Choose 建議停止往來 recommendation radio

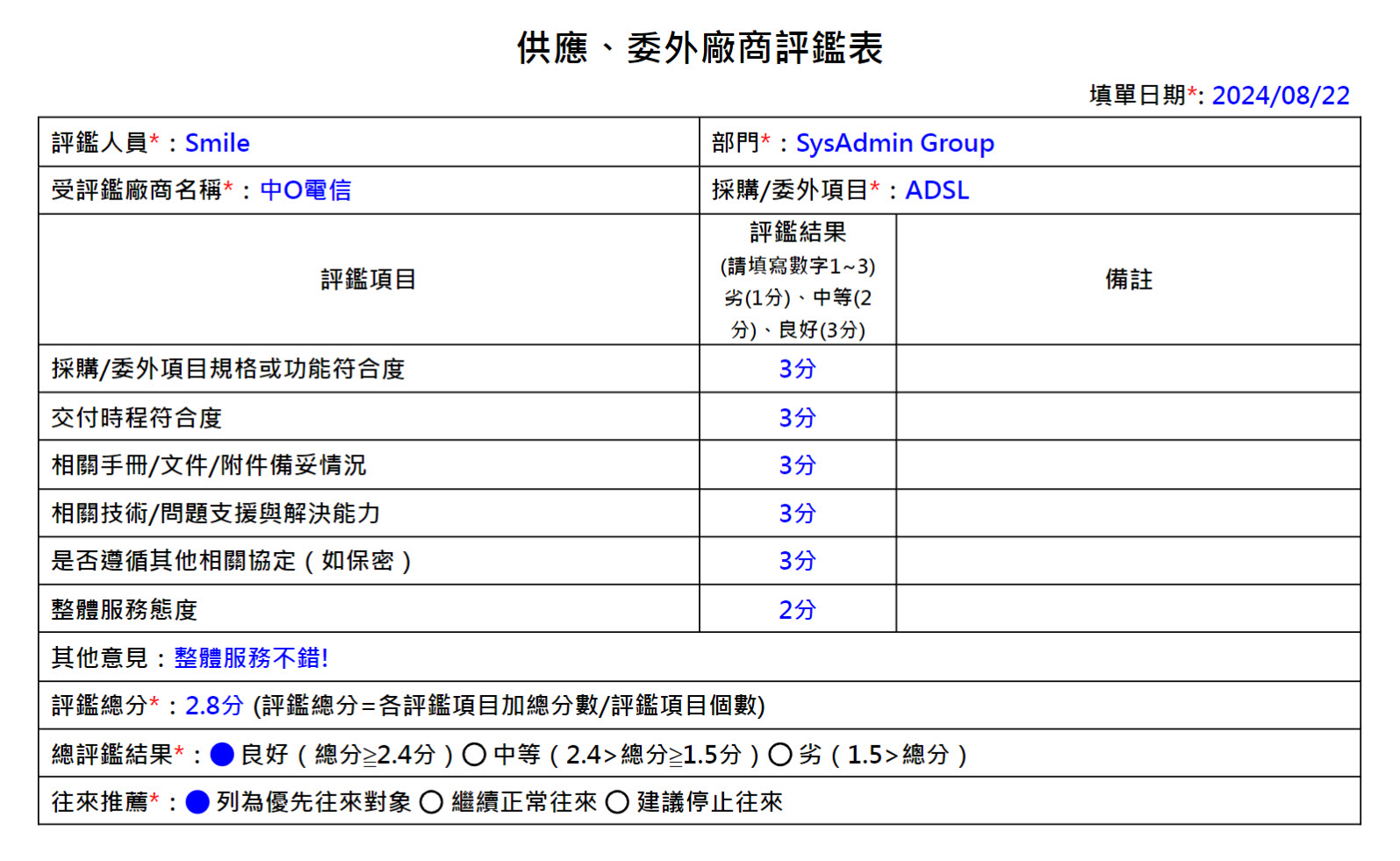point(617,801)
